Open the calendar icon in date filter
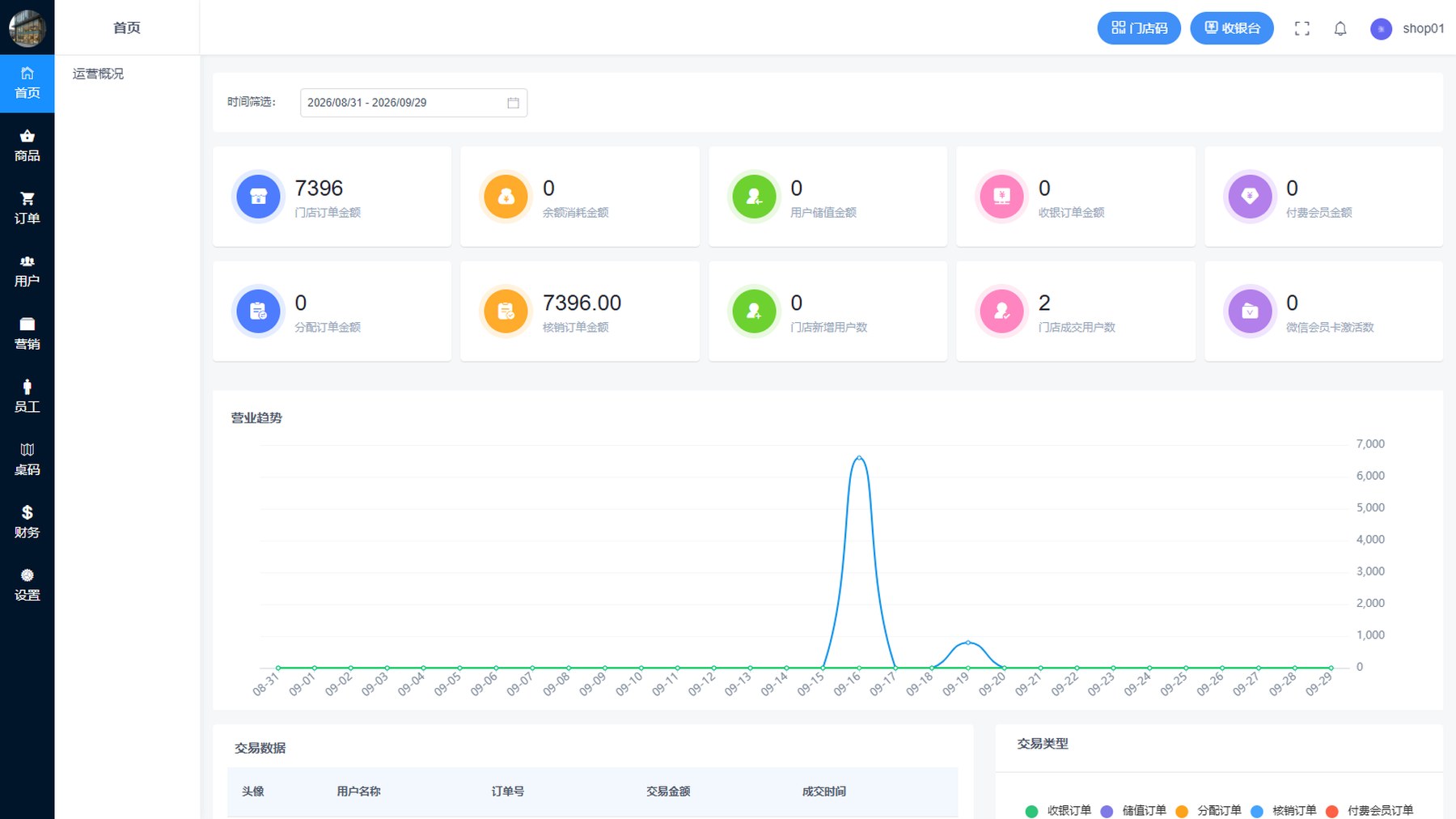Viewport: 1456px width, 819px height. point(513,103)
